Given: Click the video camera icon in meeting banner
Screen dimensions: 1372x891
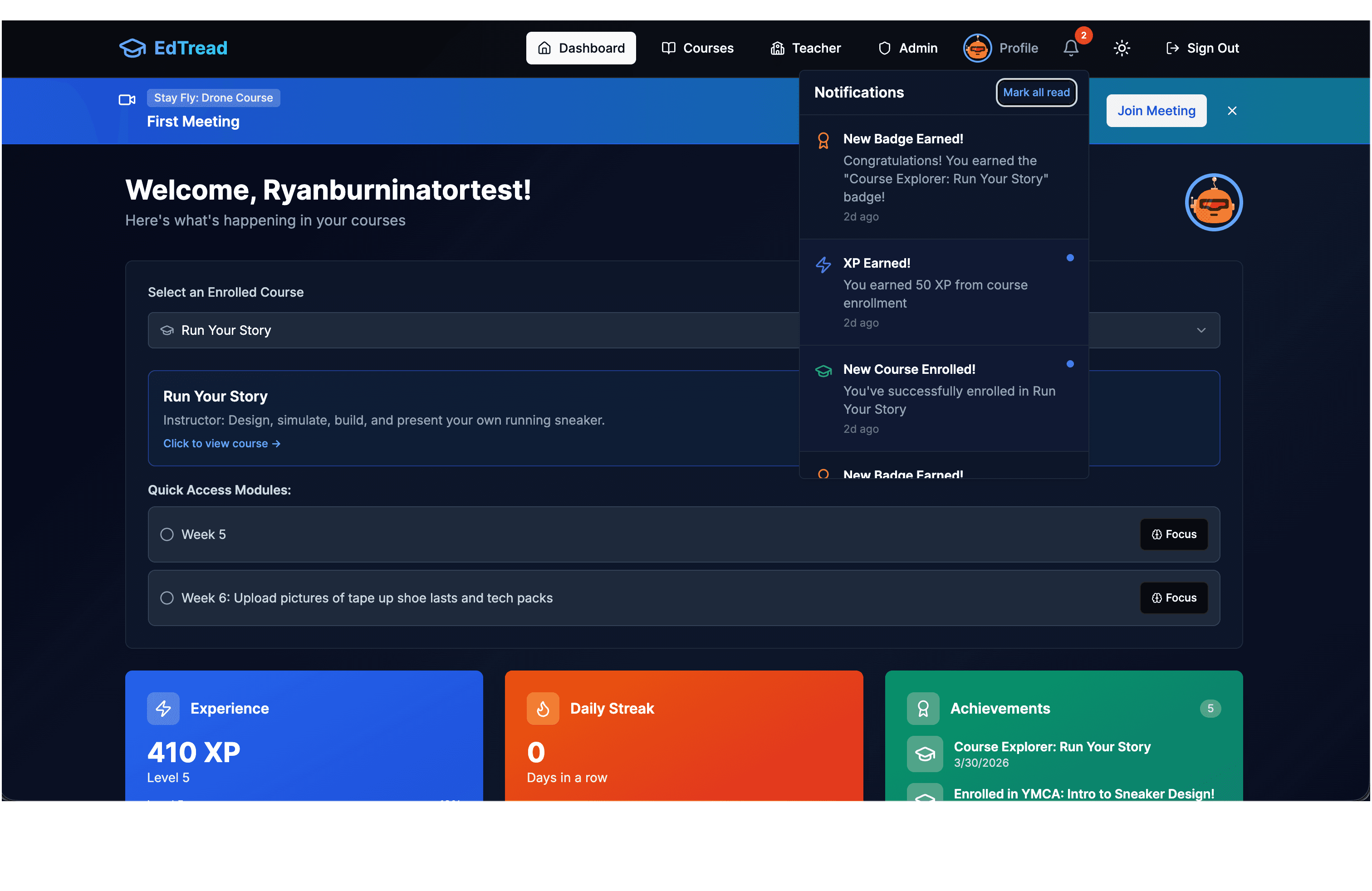Looking at the screenshot, I should coord(127,100).
